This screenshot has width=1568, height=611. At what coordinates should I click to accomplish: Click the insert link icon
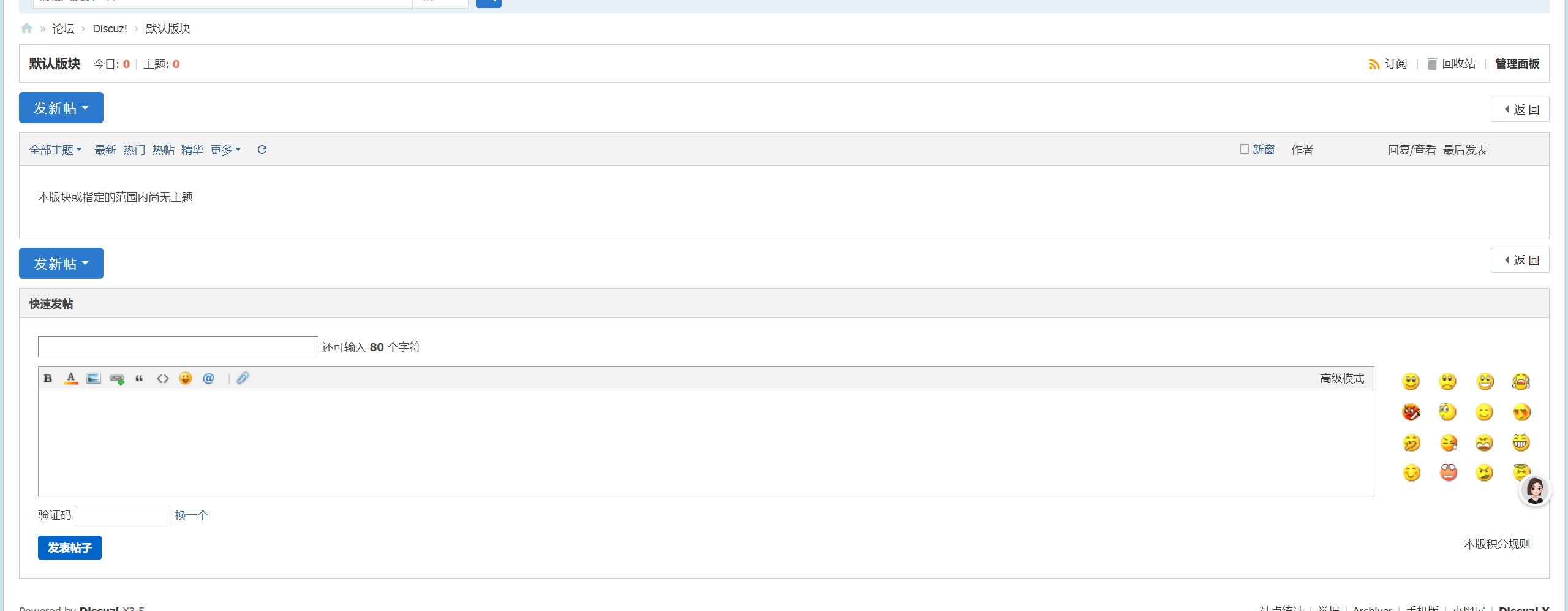pyautogui.click(x=117, y=379)
